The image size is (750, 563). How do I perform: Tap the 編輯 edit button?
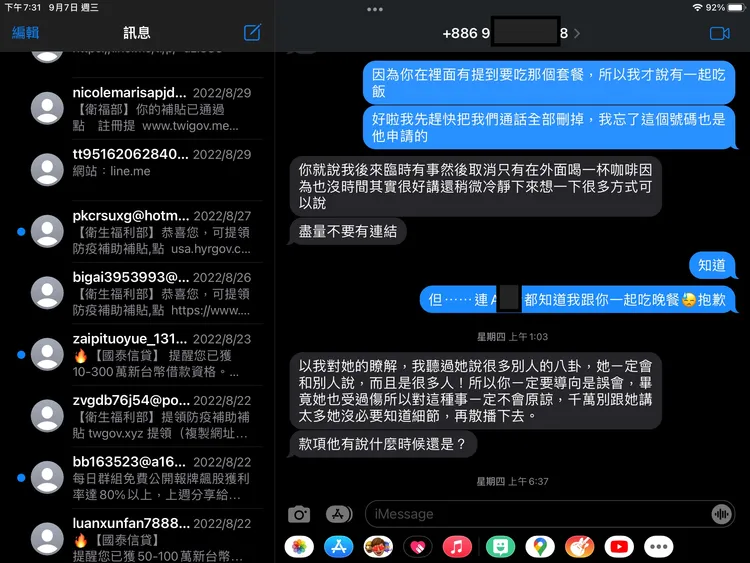(x=25, y=33)
